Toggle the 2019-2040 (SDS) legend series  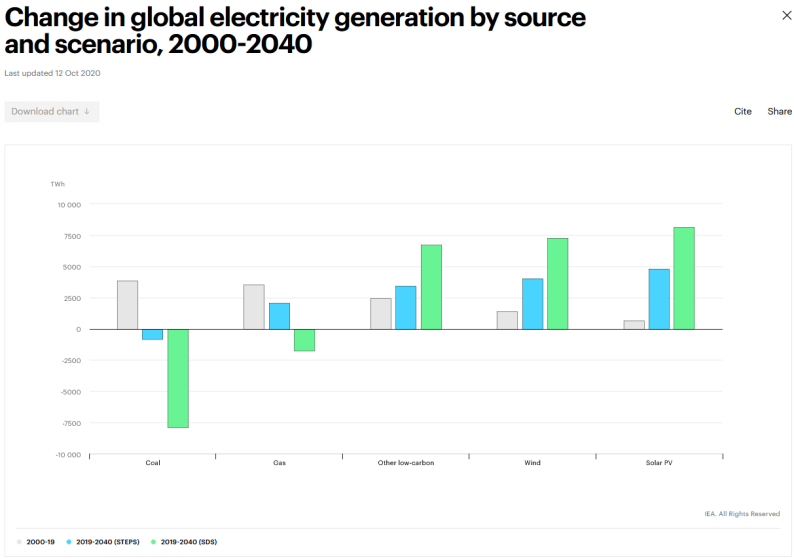[x=184, y=541]
